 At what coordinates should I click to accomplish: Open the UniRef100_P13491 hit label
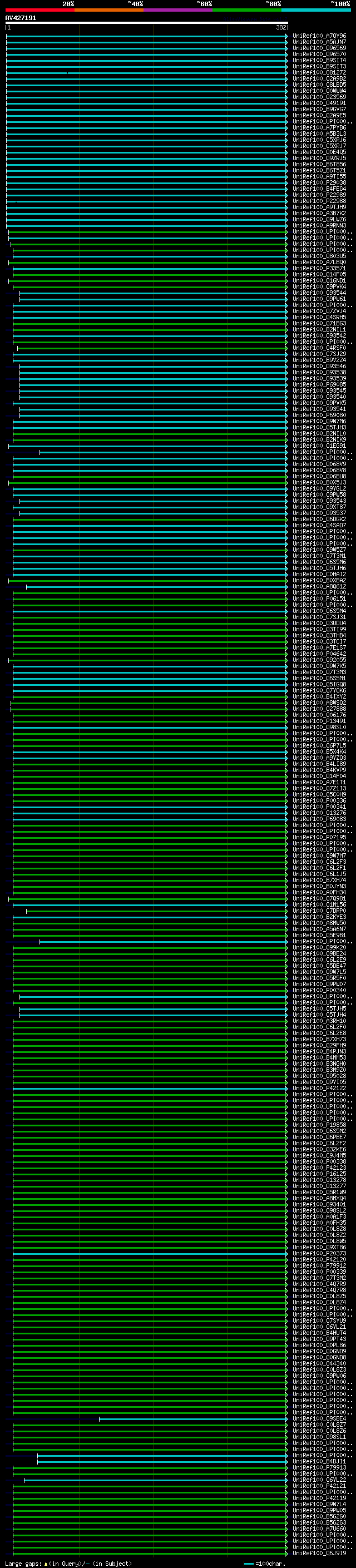[x=319, y=721]
